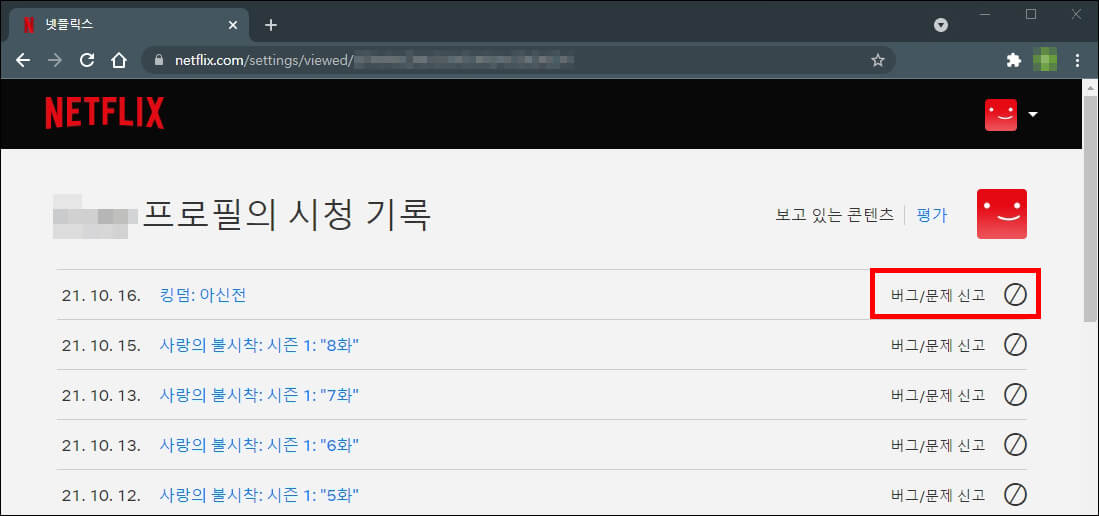Select 보고 있는 콘텐츠 view
The height and width of the screenshot is (516, 1099).
tap(835, 215)
